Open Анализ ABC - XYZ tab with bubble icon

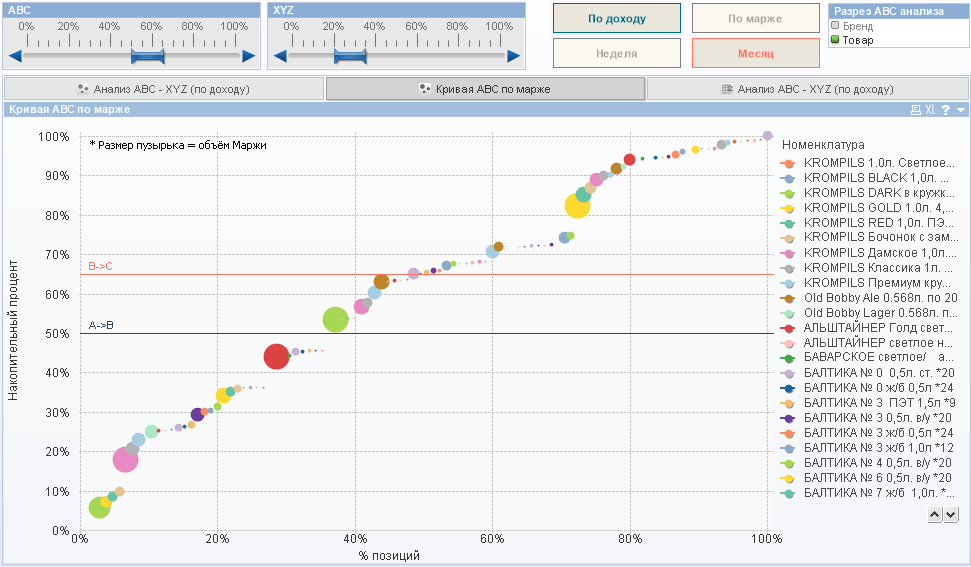(163, 89)
